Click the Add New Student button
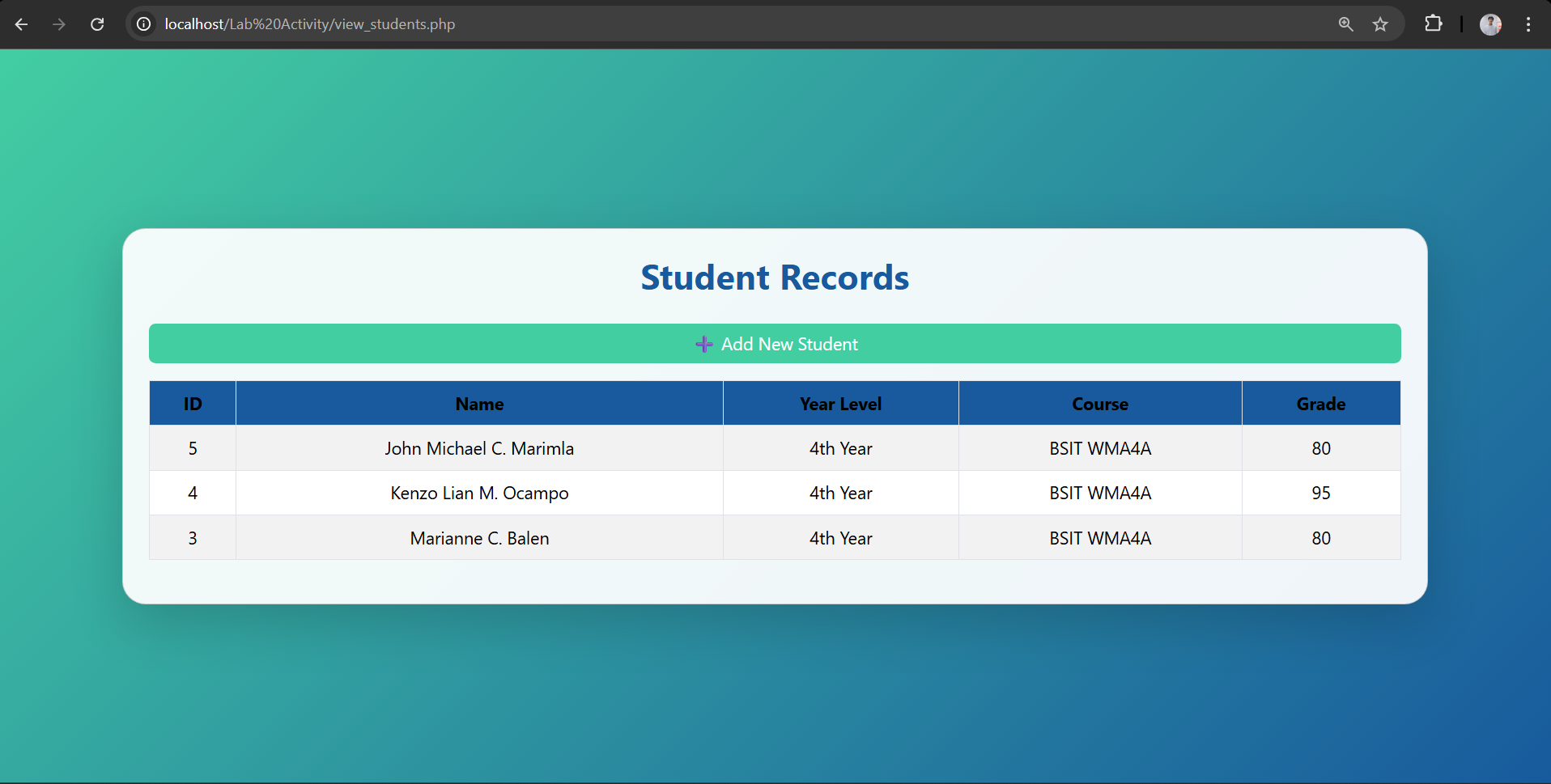Image resolution: width=1551 pixels, height=784 pixels. pos(774,344)
